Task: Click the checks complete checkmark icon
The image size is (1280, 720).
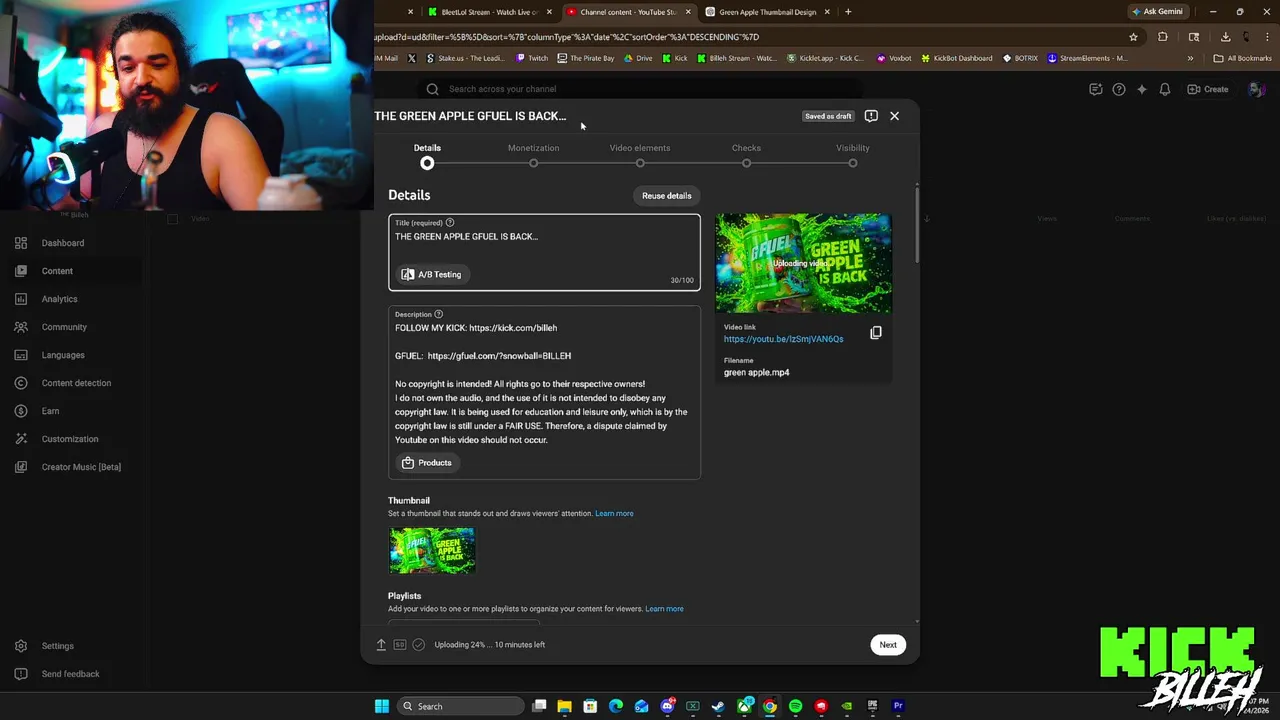Action: (419, 645)
